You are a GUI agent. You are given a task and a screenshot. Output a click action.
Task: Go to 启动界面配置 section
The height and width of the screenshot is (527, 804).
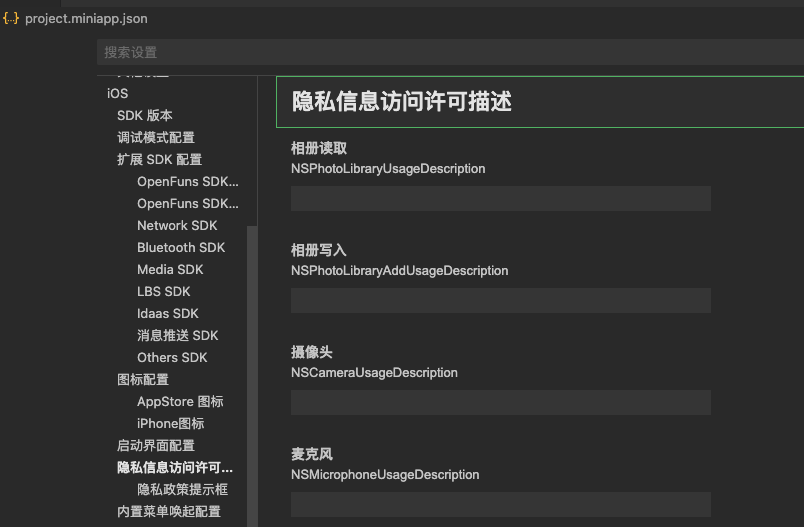tap(156, 445)
